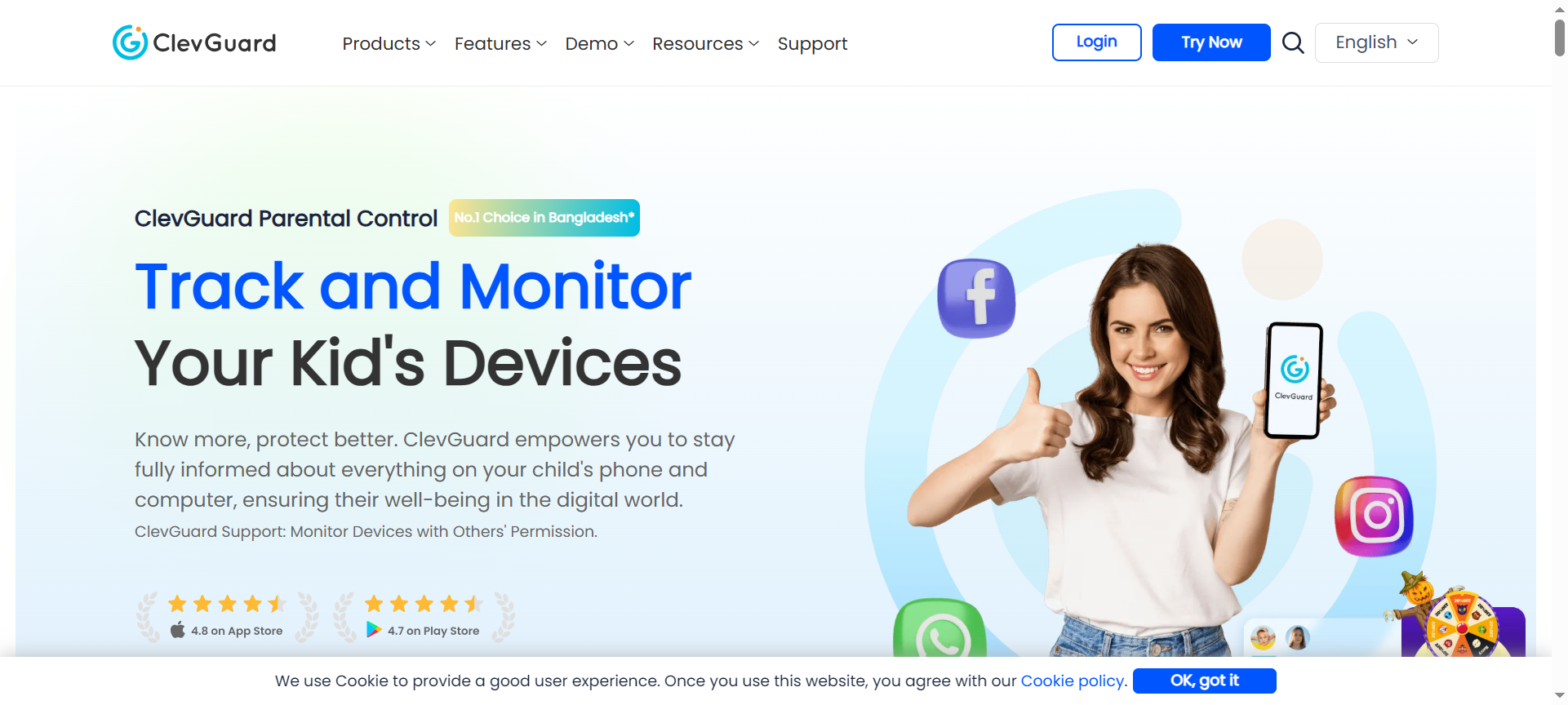Click the Google Play Store rating icon

tap(374, 630)
